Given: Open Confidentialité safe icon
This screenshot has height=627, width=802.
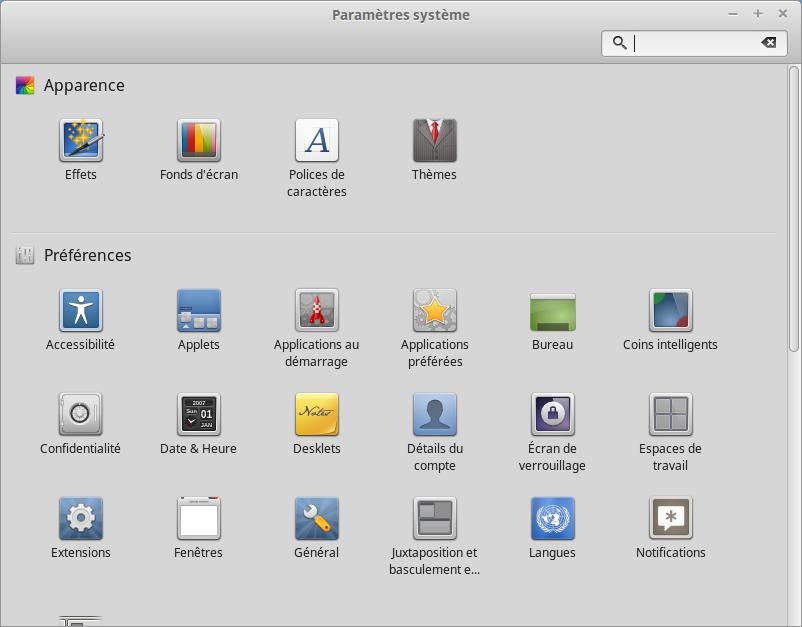Looking at the screenshot, I should click(x=81, y=414).
